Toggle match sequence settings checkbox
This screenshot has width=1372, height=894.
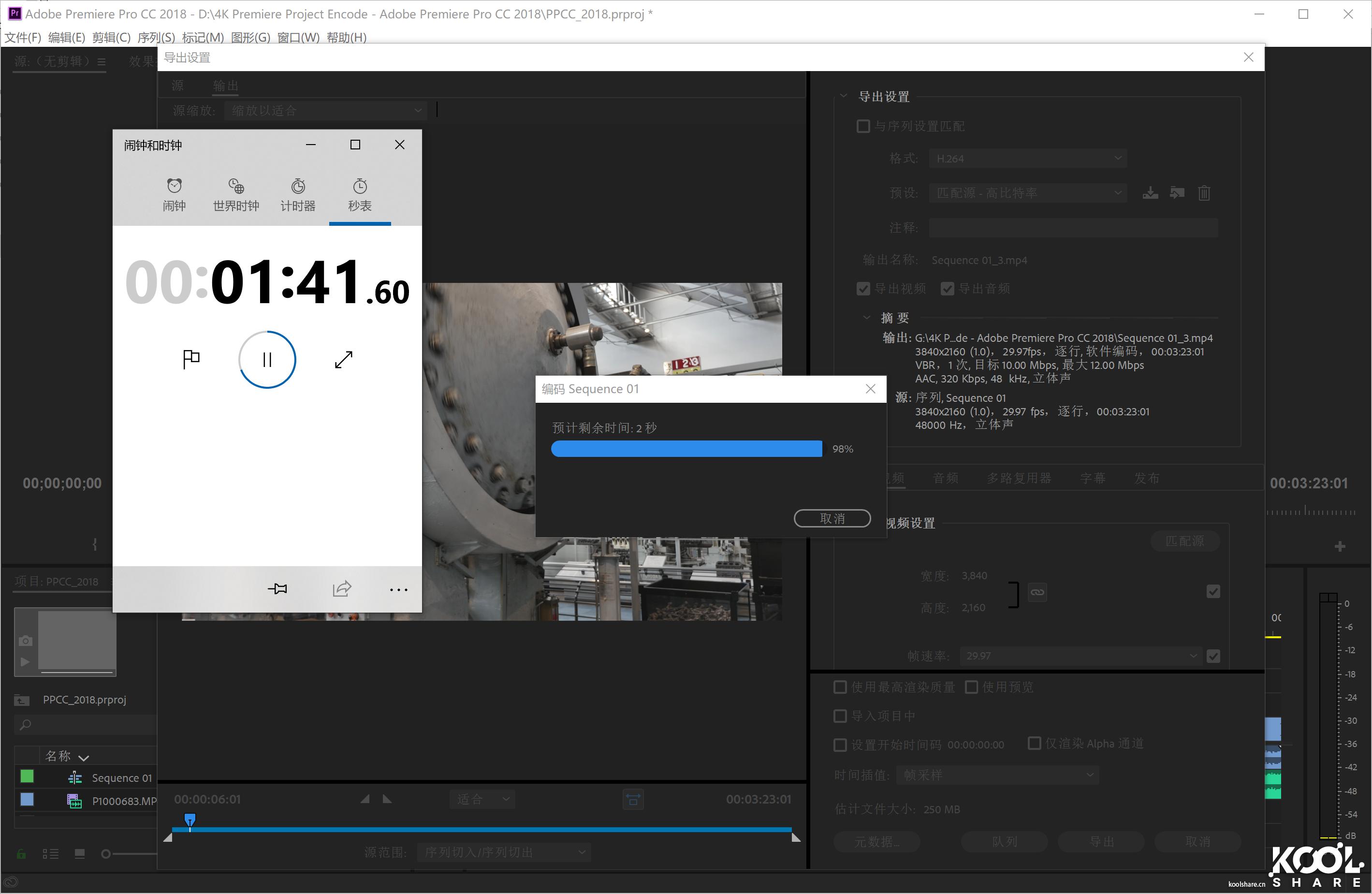(863, 126)
